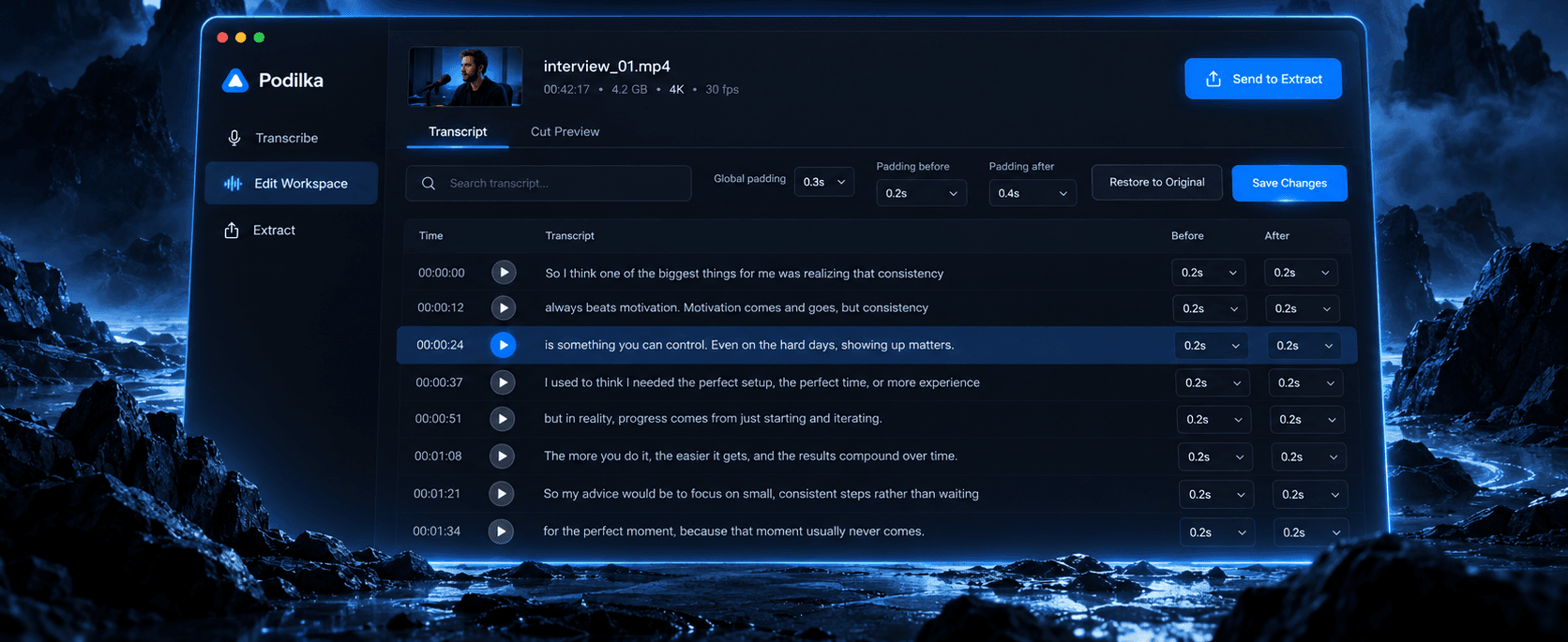The width and height of the screenshot is (1568, 642).
Task: Click the 00:01:34 timestamp
Action: [x=436, y=531]
